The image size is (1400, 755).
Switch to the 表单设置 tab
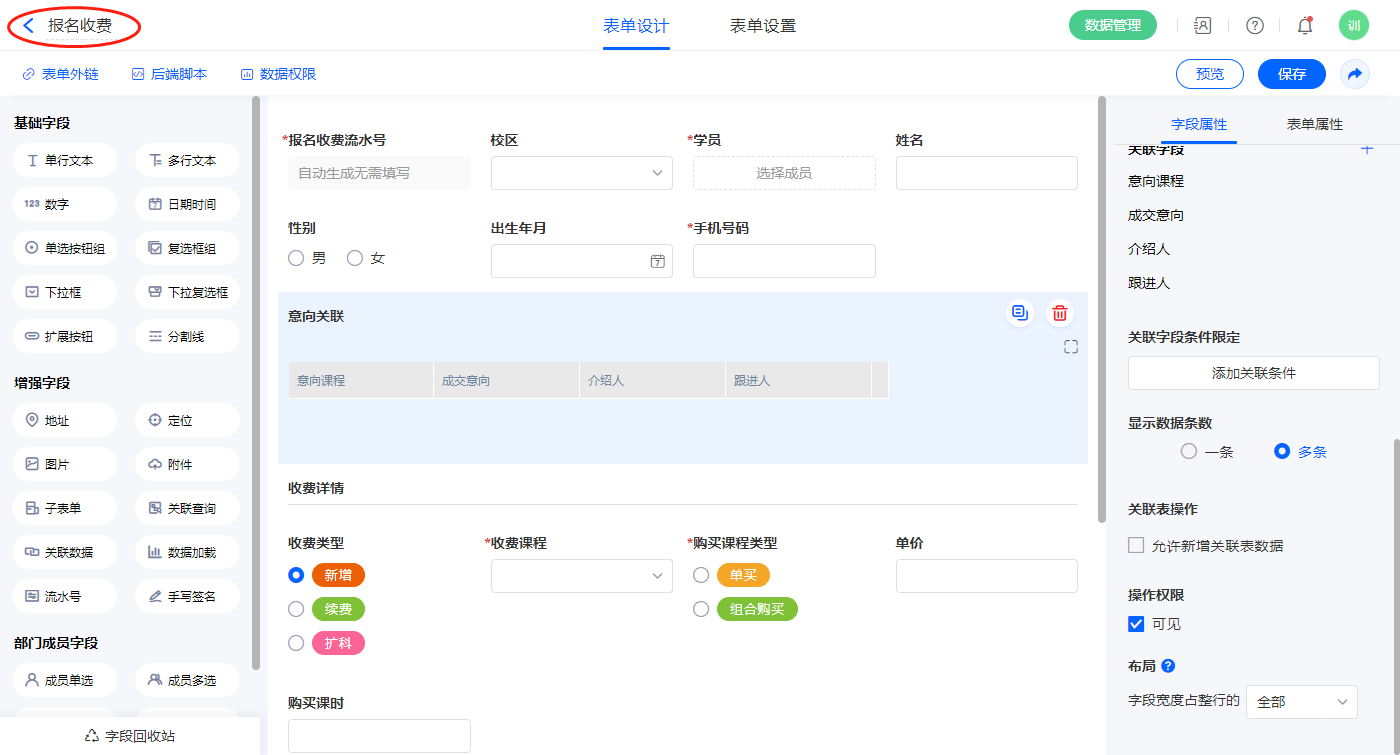tap(763, 26)
